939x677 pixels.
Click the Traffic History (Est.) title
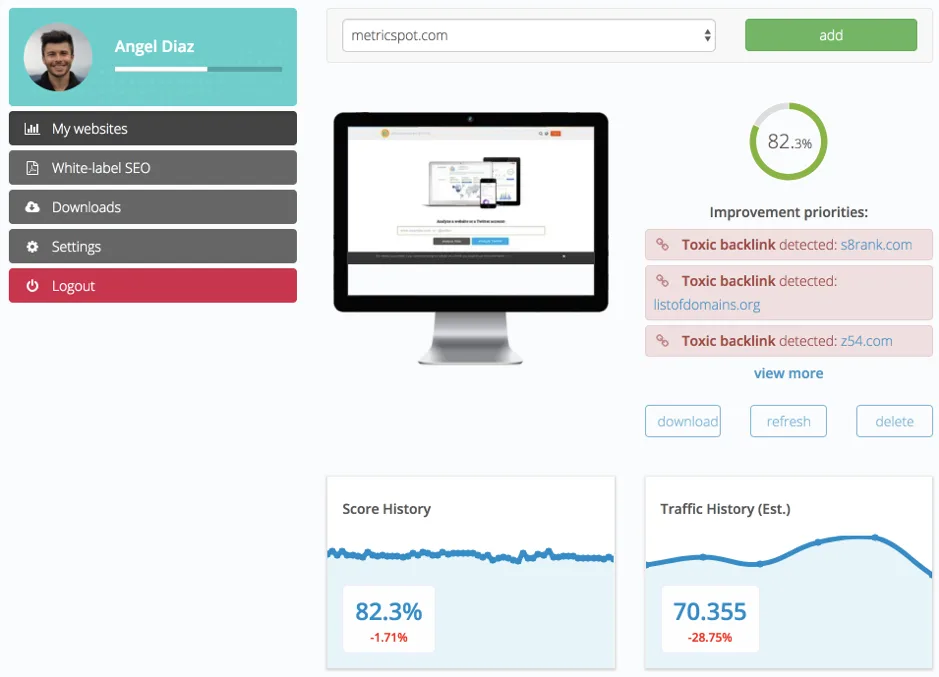tap(725, 509)
